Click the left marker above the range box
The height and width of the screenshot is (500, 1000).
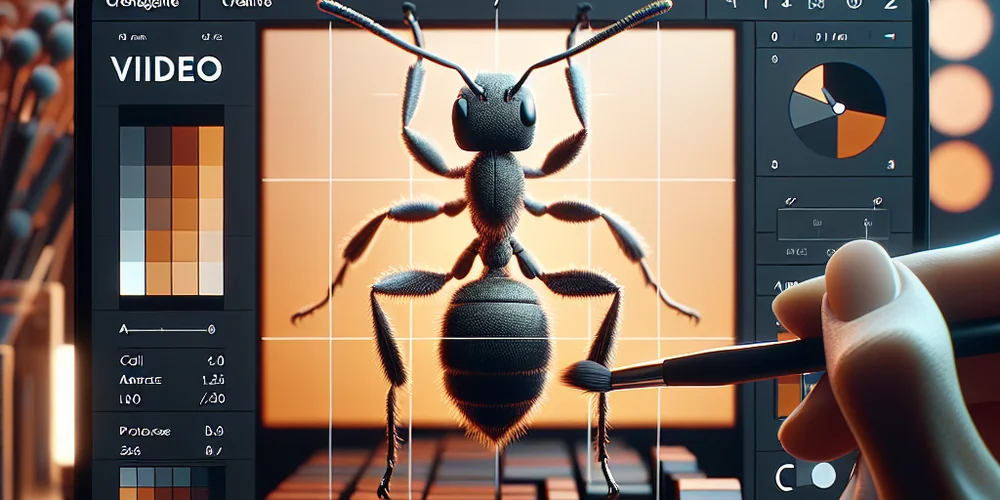(791, 202)
